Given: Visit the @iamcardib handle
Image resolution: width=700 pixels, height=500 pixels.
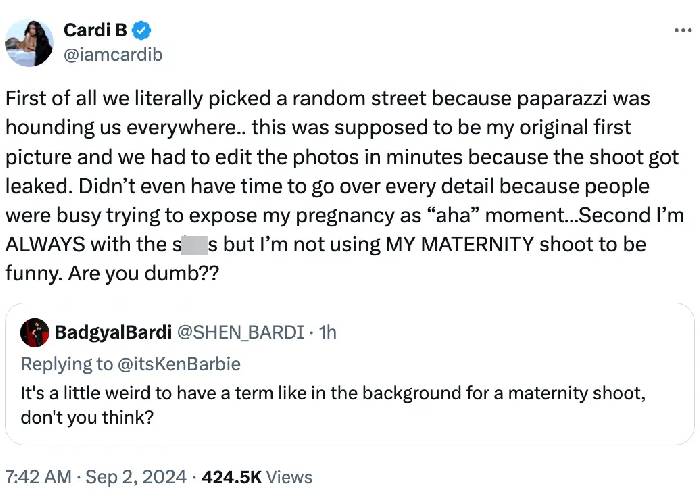Looking at the screenshot, I should click(112, 54).
